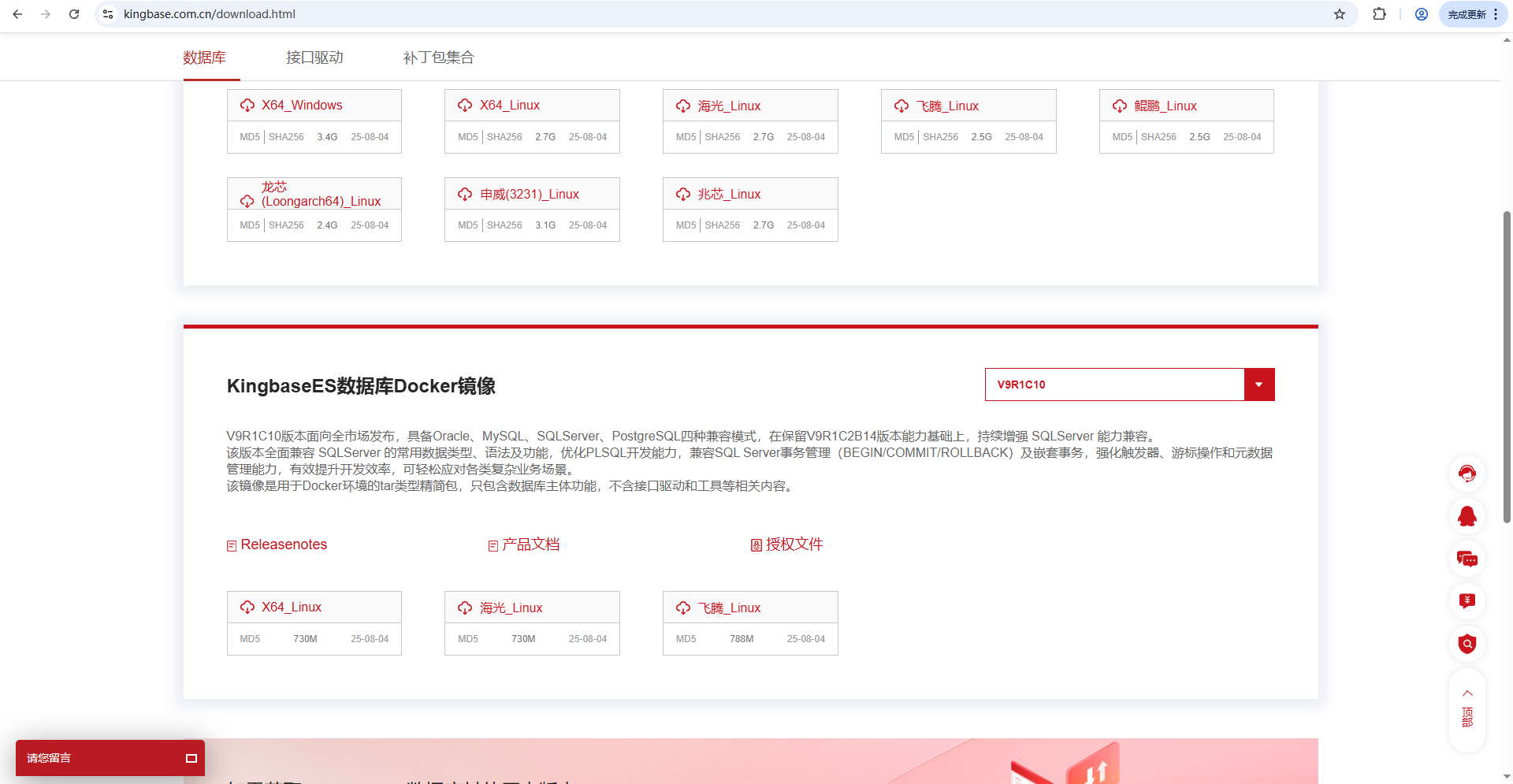Click the cloud download icon for 申威(3231)_Linux
Viewport: 1513px width, 784px height.
(x=465, y=194)
